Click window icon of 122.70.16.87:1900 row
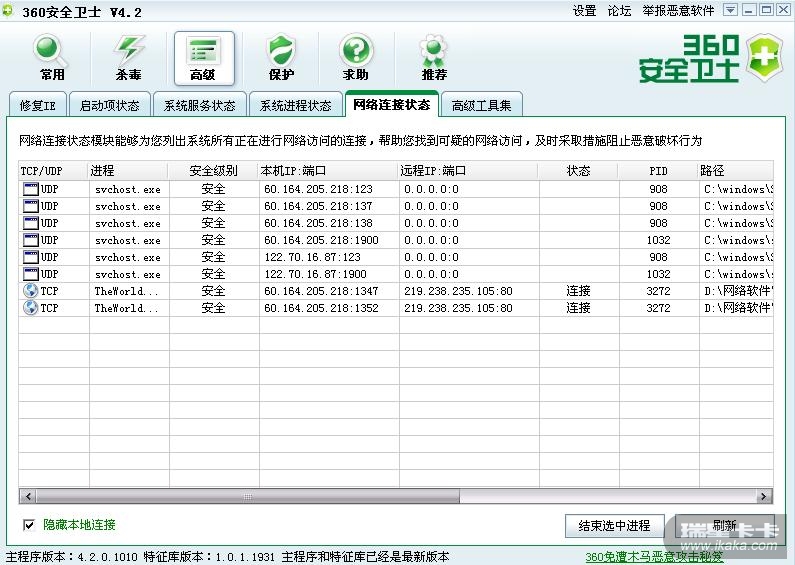Image resolution: width=795 pixels, height=565 pixels. 31,274
